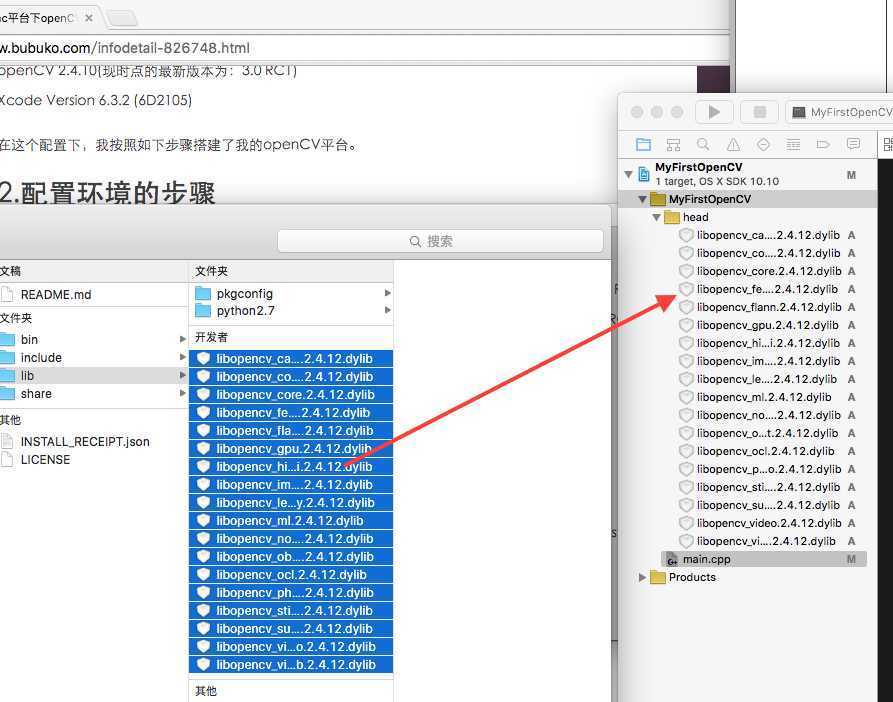Click the MyFirstOpenCV scheme selector

839,112
